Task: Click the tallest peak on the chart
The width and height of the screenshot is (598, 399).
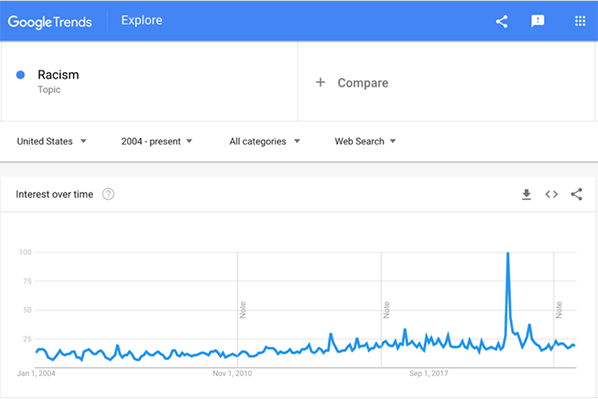Action: tap(508, 253)
